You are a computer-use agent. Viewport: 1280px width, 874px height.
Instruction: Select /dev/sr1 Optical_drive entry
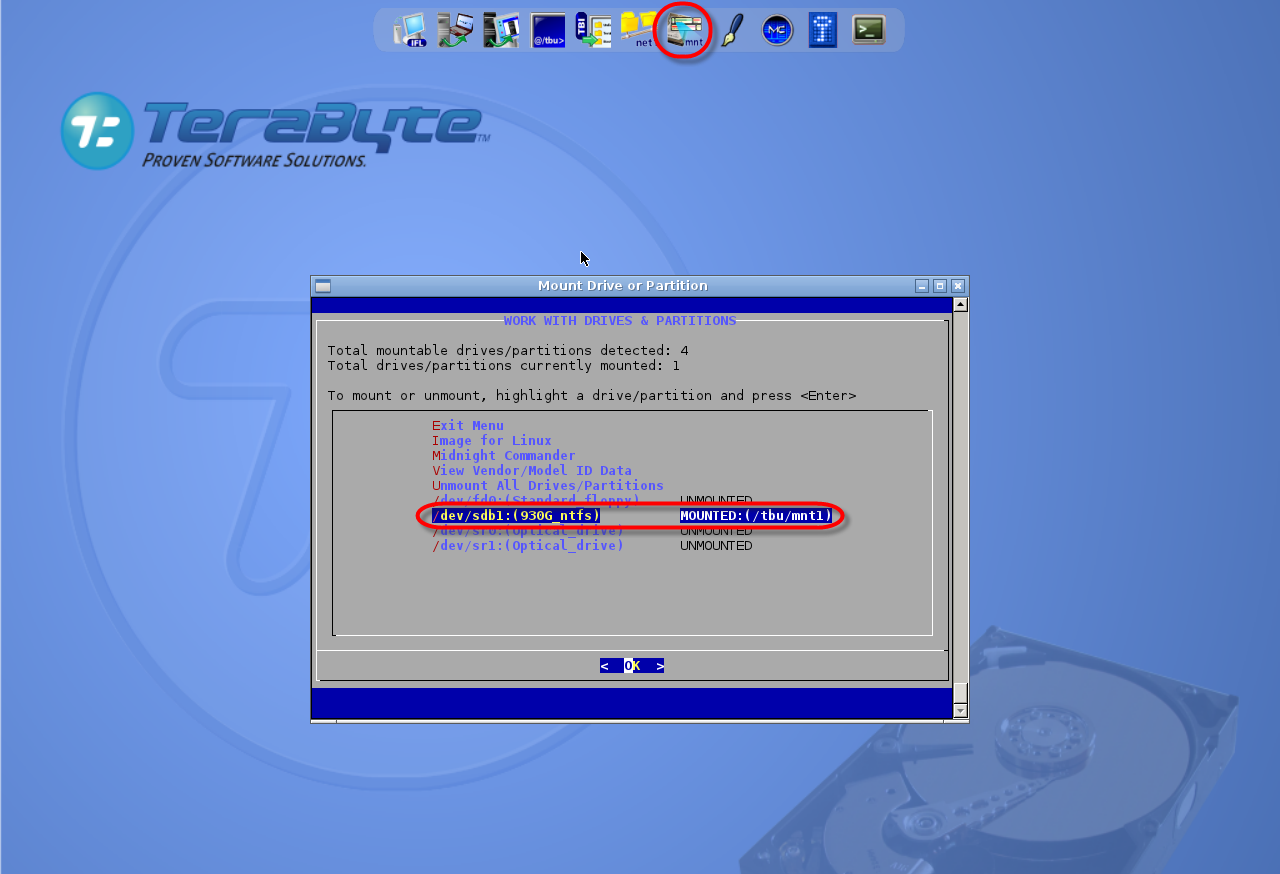[528, 546]
